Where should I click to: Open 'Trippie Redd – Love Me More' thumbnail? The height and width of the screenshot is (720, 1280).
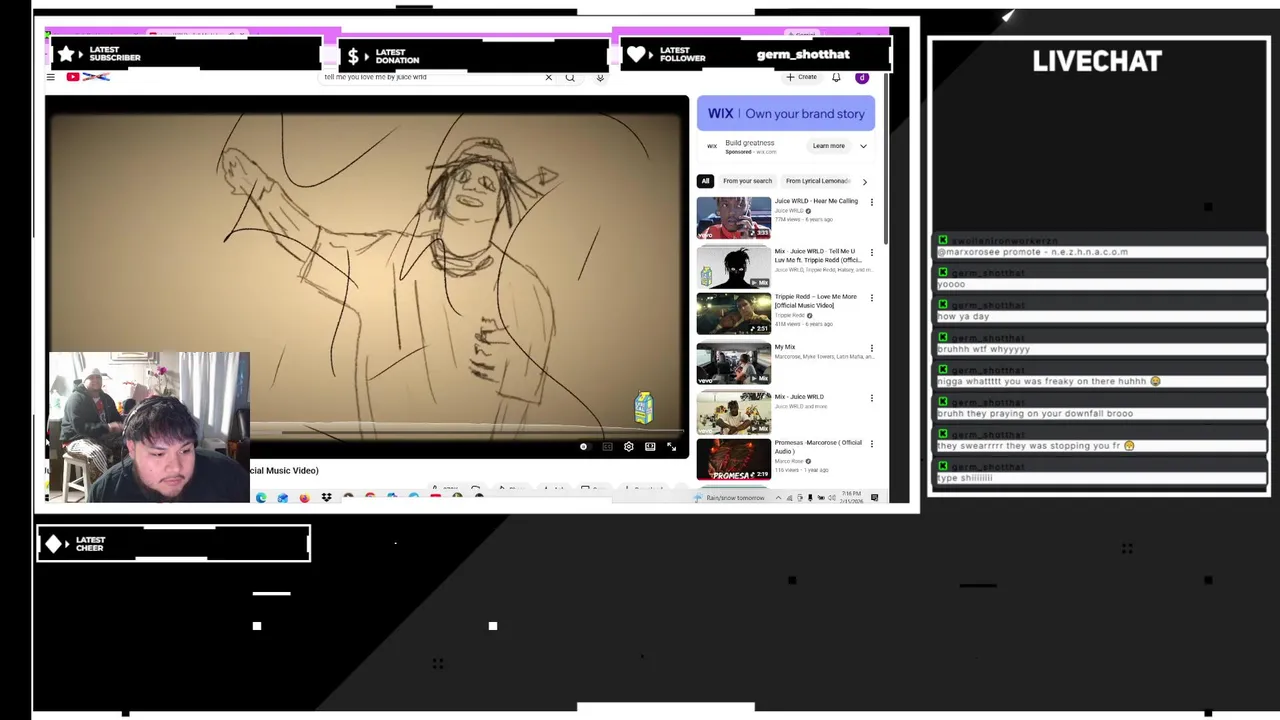click(734, 314)
